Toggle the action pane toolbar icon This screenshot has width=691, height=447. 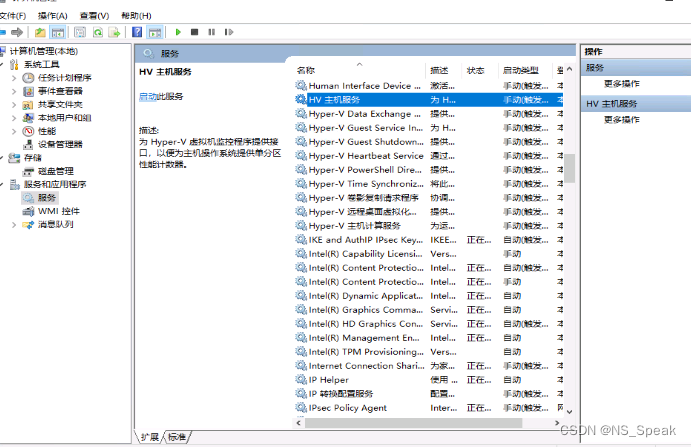tap(155, 32)
